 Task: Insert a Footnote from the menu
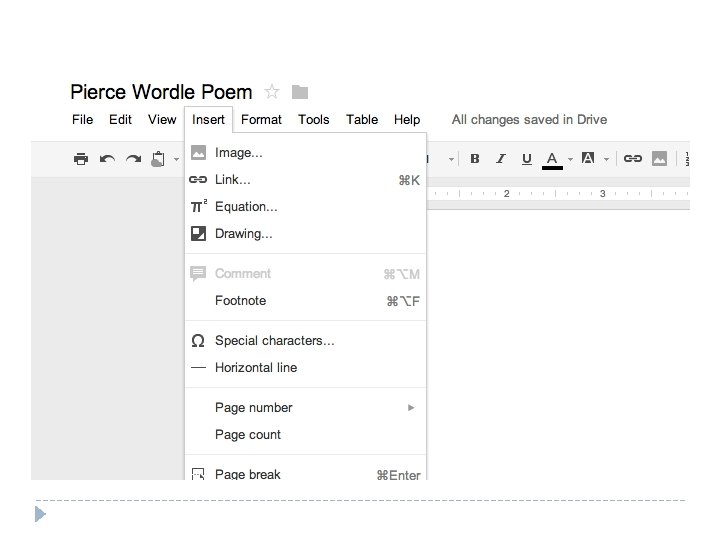305,301
